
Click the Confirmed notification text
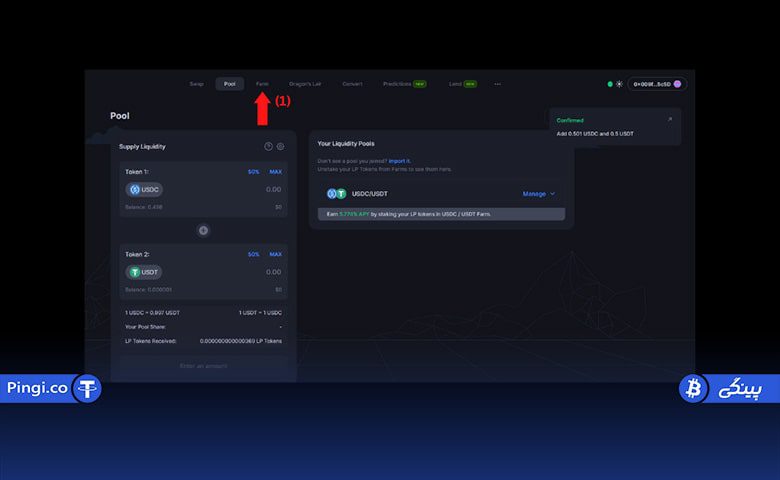pyautogui.click(x=570, y=120)
